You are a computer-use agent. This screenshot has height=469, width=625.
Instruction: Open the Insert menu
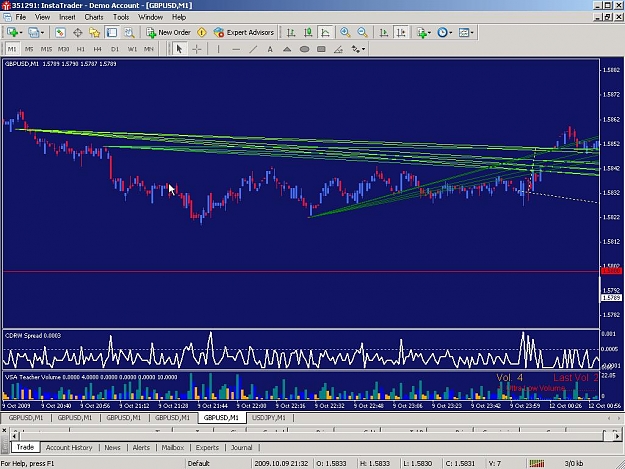pos(67,17)
